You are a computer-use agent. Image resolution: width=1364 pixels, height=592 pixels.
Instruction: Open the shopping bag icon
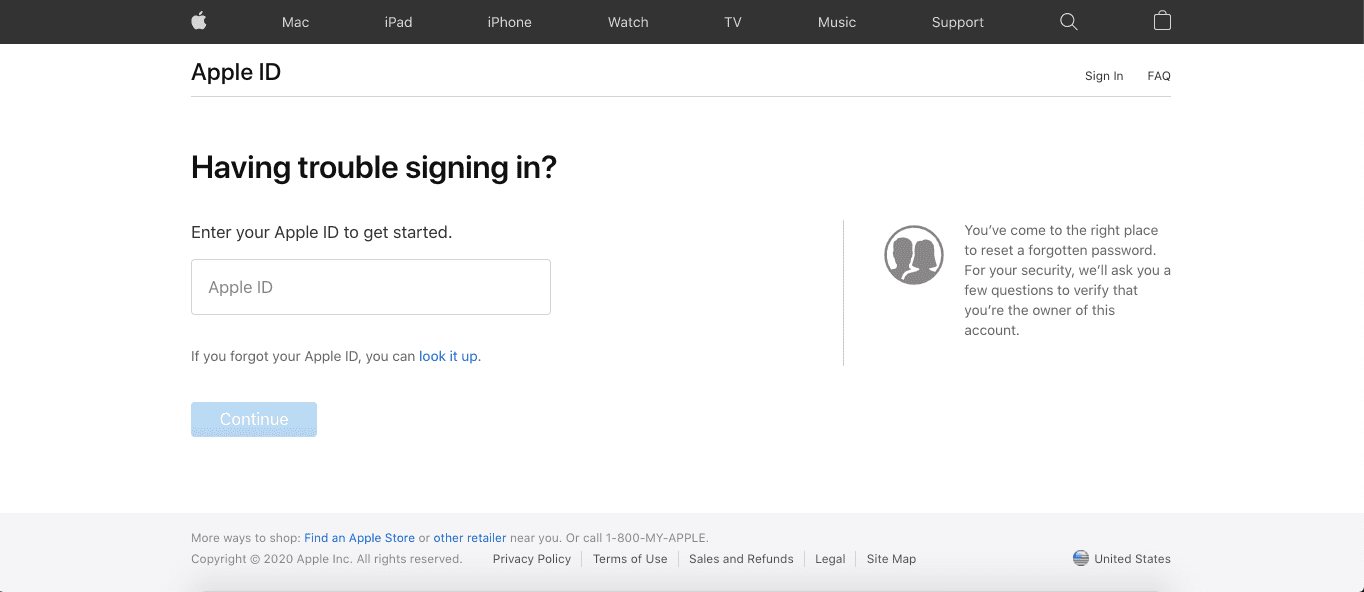coord(1162,21)
